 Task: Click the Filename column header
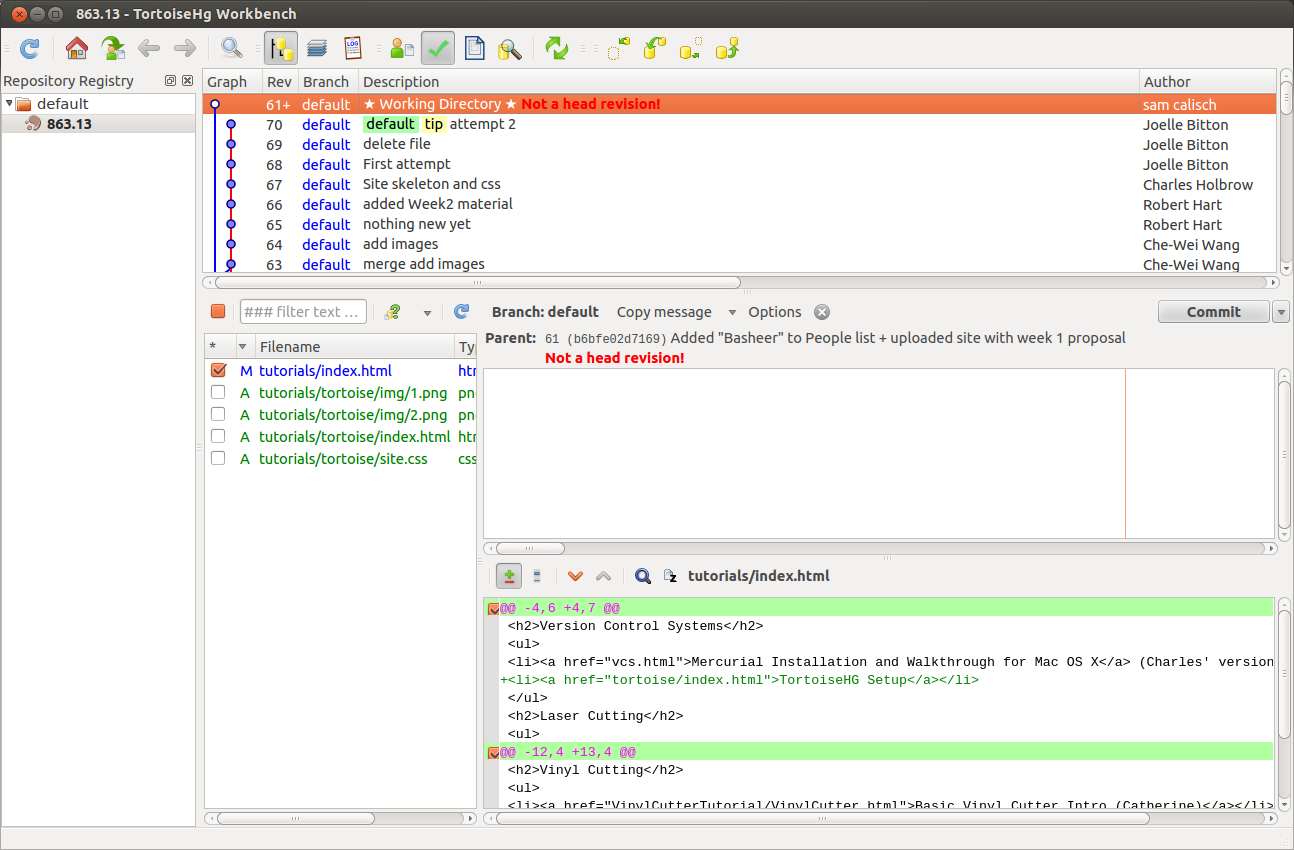[354, 347]
